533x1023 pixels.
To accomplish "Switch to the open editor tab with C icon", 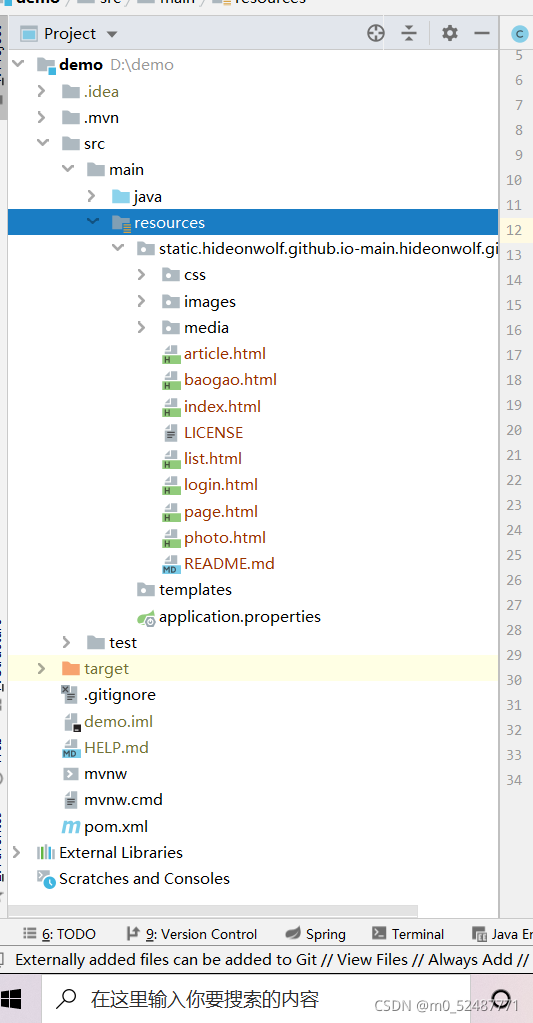I will pos(519,34).
